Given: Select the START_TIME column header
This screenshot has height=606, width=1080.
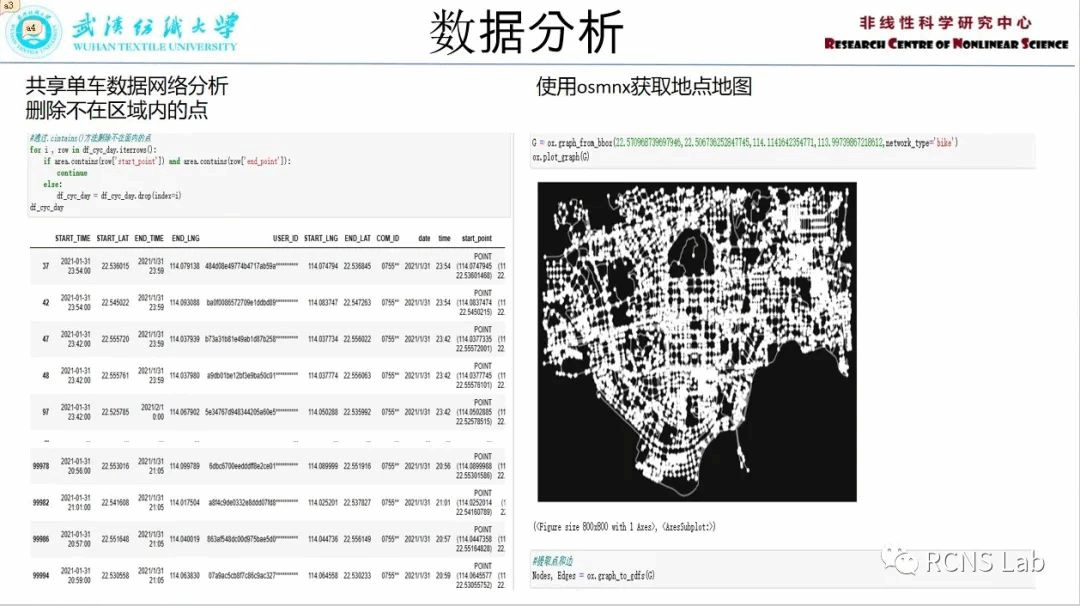Looking at the screenshot, I should (72, 238).
